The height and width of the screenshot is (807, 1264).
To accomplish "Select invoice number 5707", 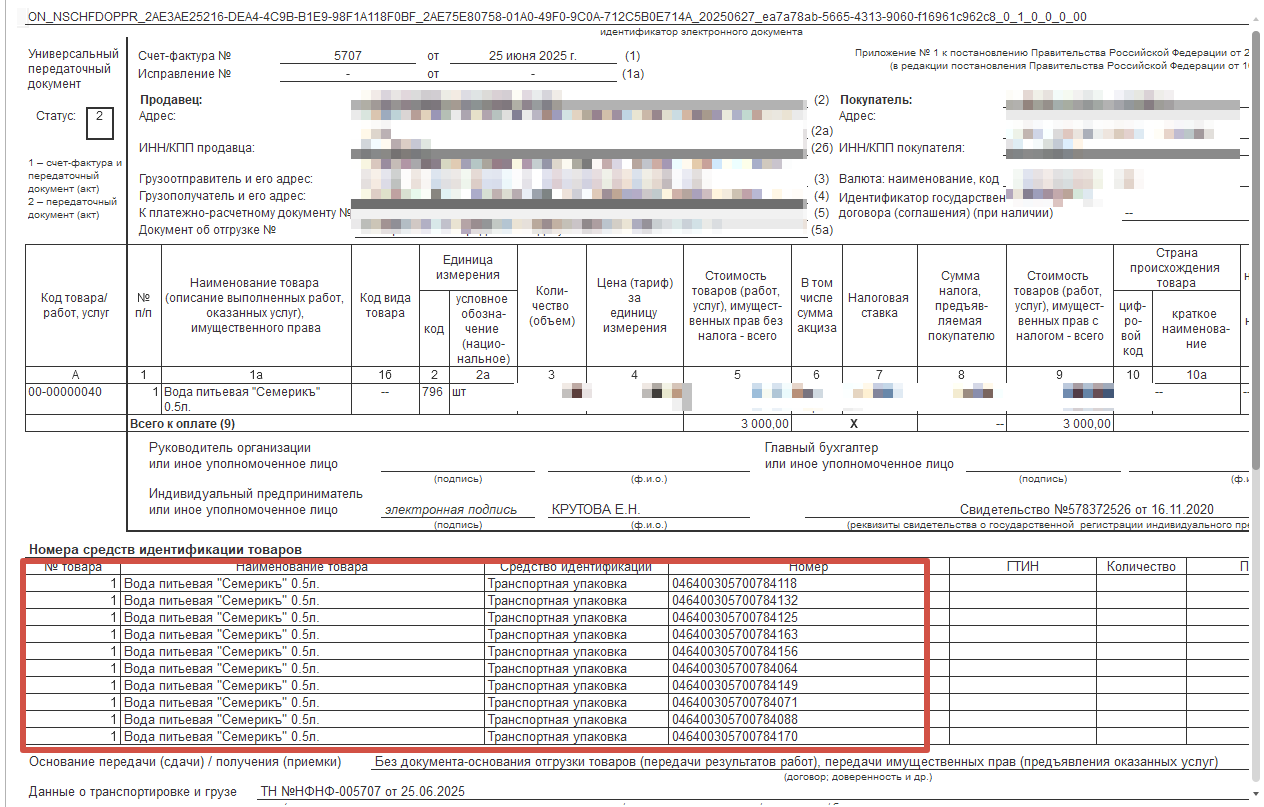I will click(x=346, y=56).
